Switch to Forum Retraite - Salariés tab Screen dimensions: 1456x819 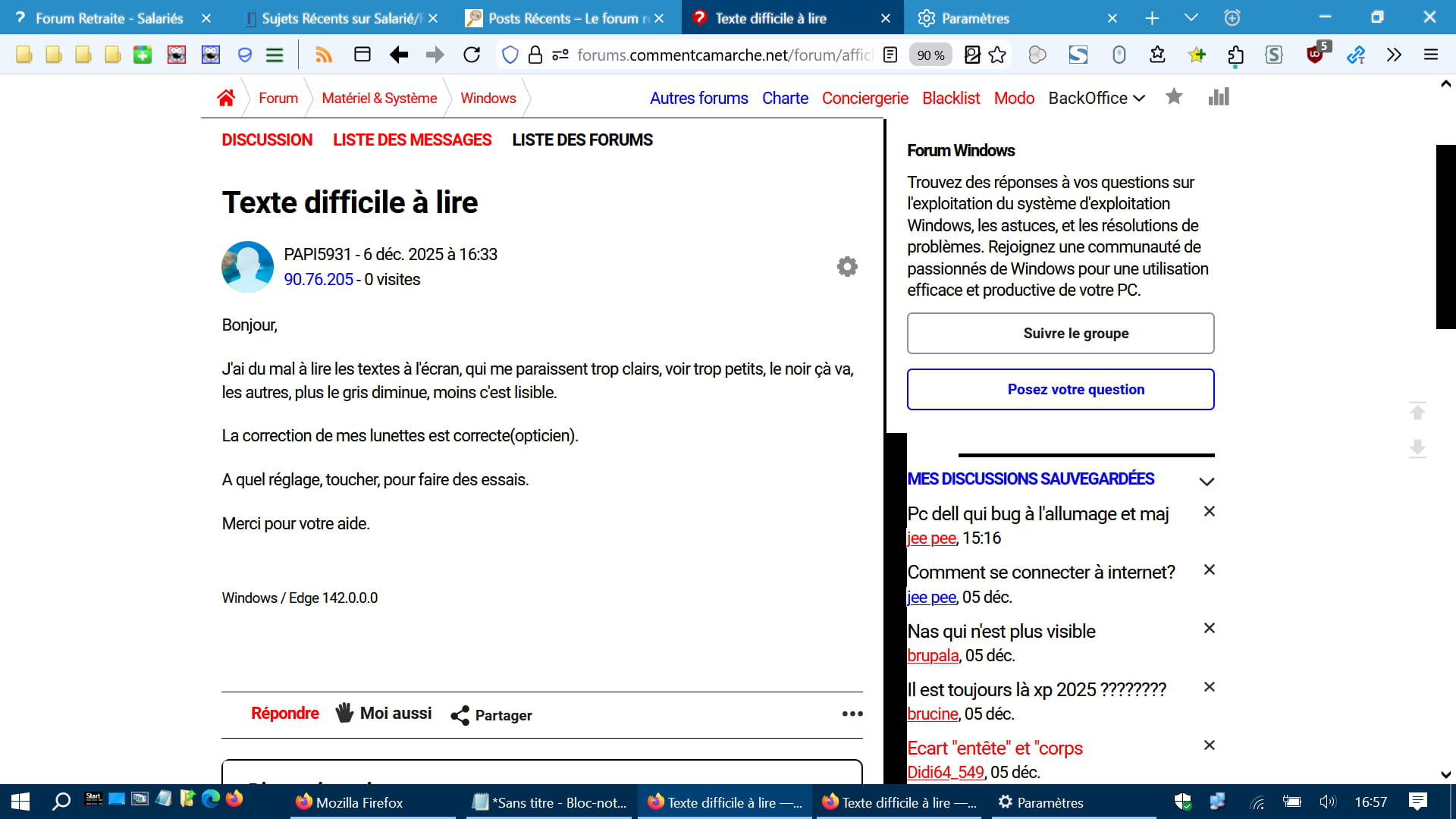pyautogui.click(x=109, y=18)
